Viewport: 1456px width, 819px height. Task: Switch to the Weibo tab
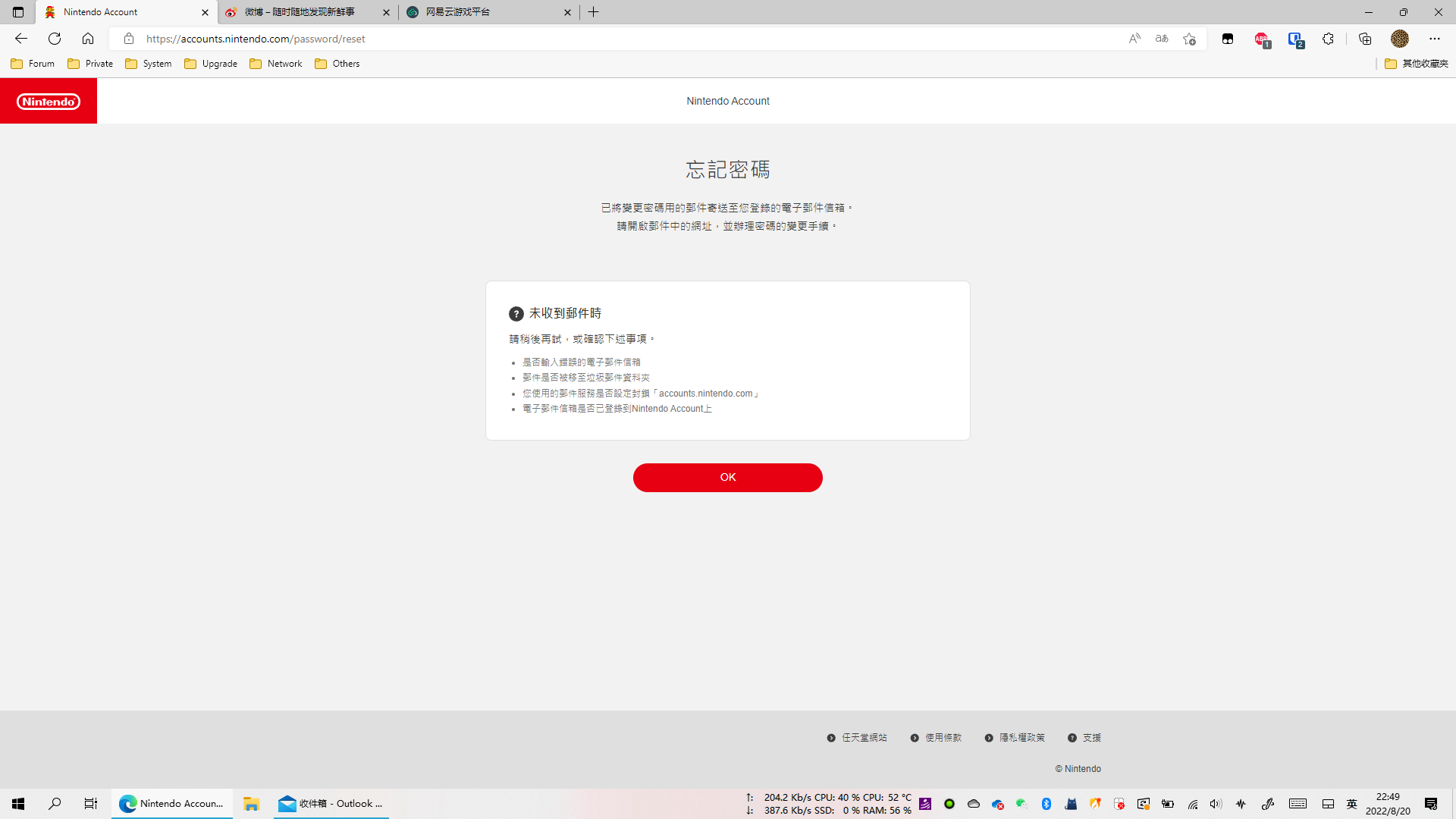[x=300, y=12]
